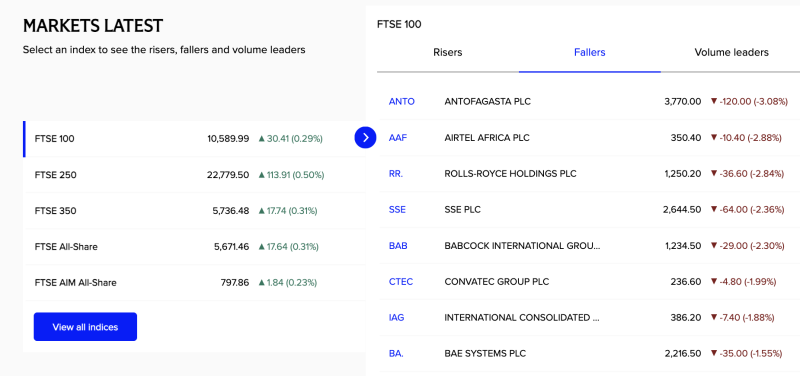Screen dimensions: 800x376
Task: Select the FTSE 350 index row
Action: coord(194,211)
